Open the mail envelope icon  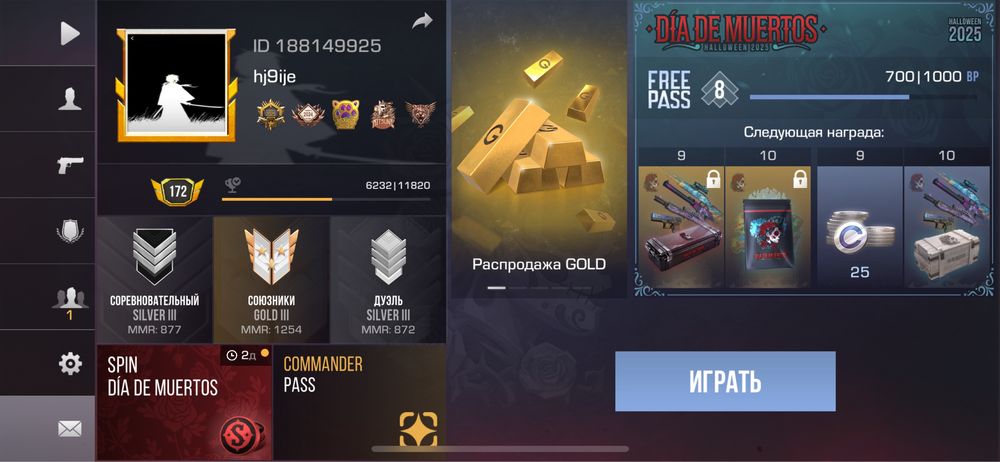(70, 429)
